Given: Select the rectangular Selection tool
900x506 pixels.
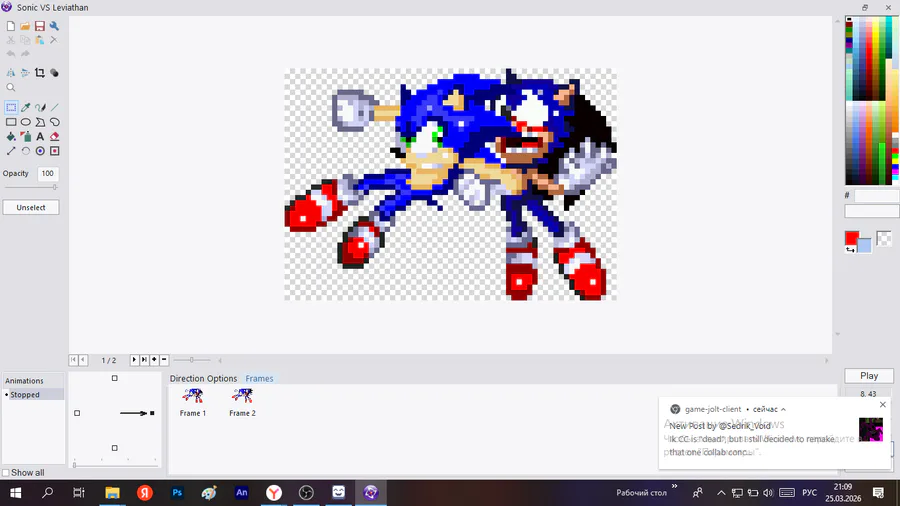Looking at the screenshot, I should [x=11, y=107].
